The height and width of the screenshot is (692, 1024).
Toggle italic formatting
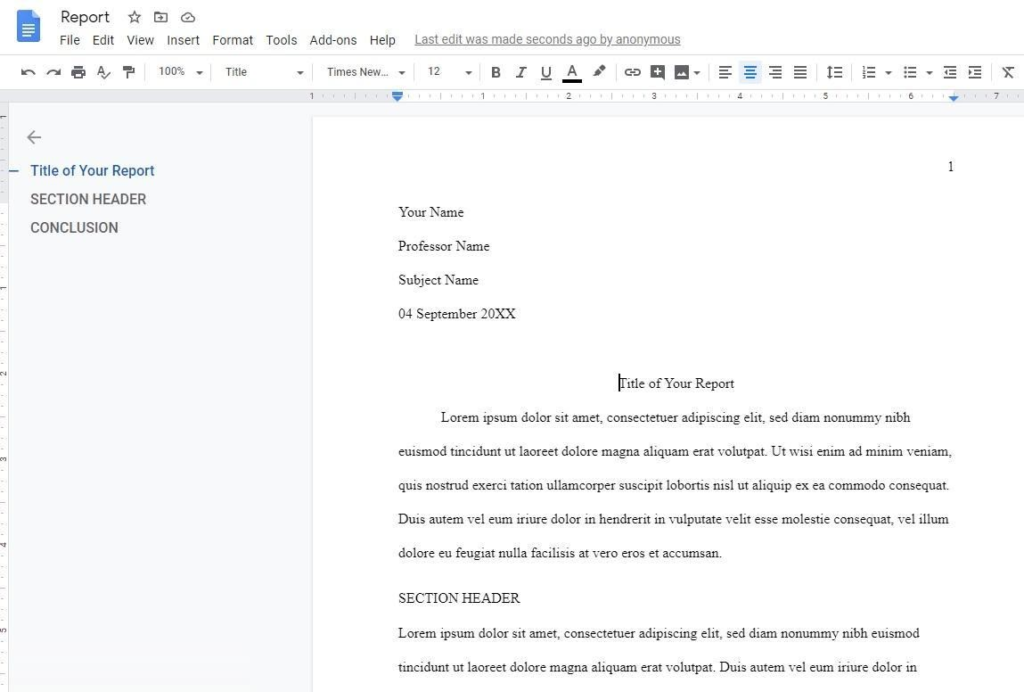521,72
